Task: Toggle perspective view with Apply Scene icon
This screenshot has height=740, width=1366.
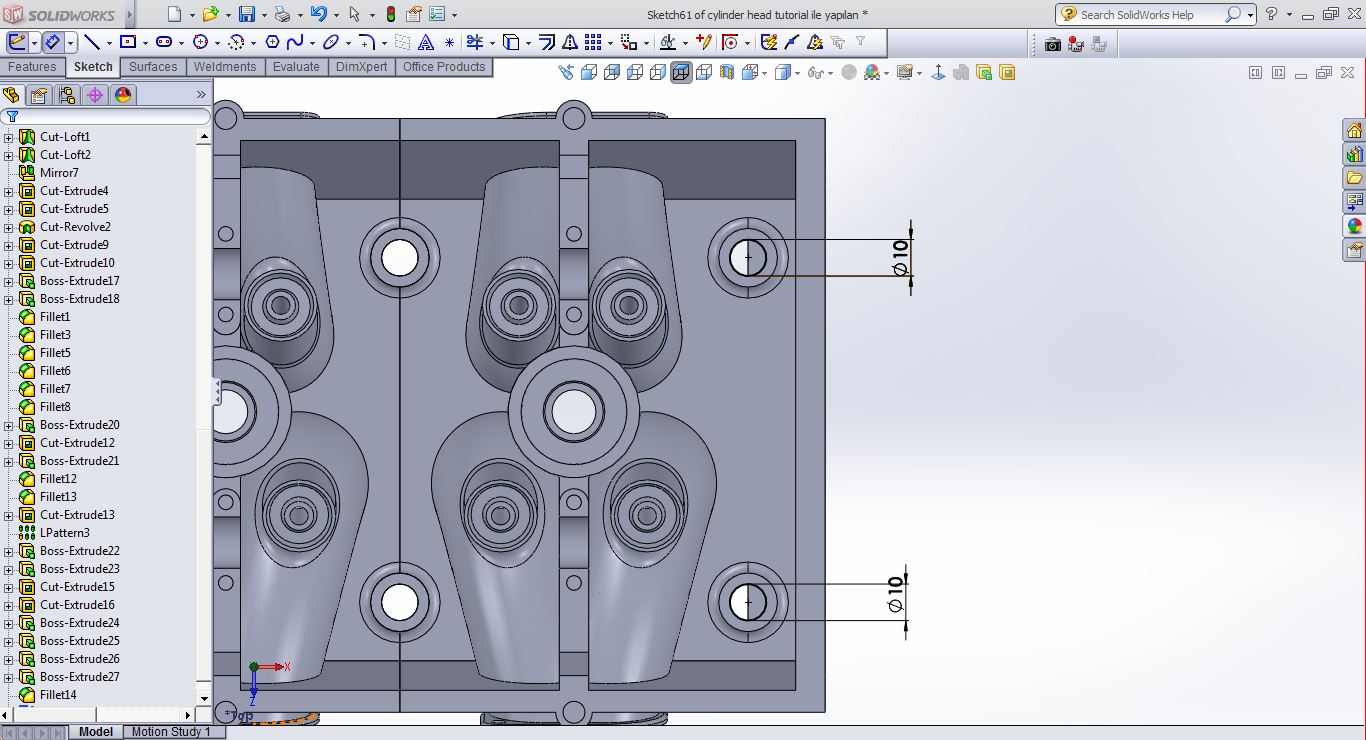Action: (871, 70)
